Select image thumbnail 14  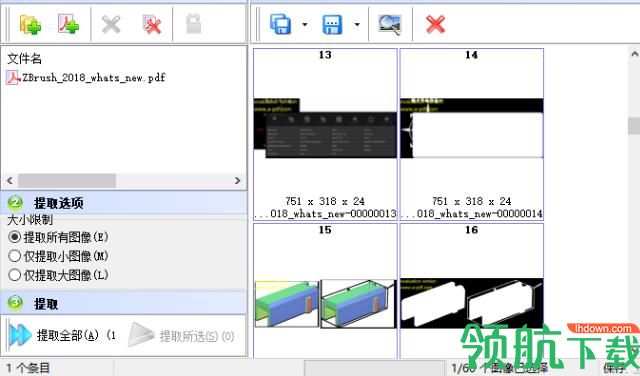point(471,134)
